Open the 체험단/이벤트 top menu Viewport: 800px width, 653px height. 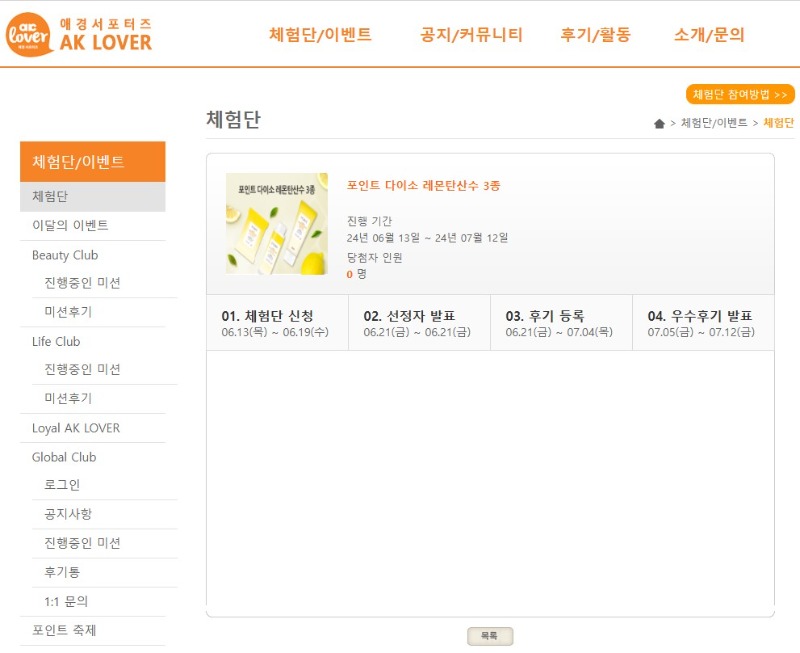click(320, 35)
